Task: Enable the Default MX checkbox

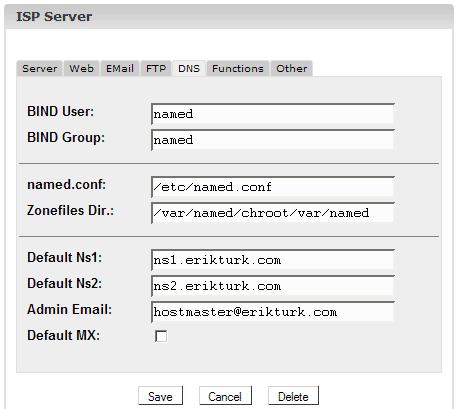Action: [x=161, y=336]
